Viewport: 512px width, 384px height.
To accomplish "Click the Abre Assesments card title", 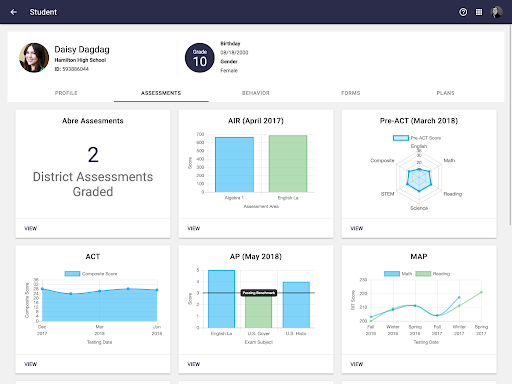I will point(93,121).
